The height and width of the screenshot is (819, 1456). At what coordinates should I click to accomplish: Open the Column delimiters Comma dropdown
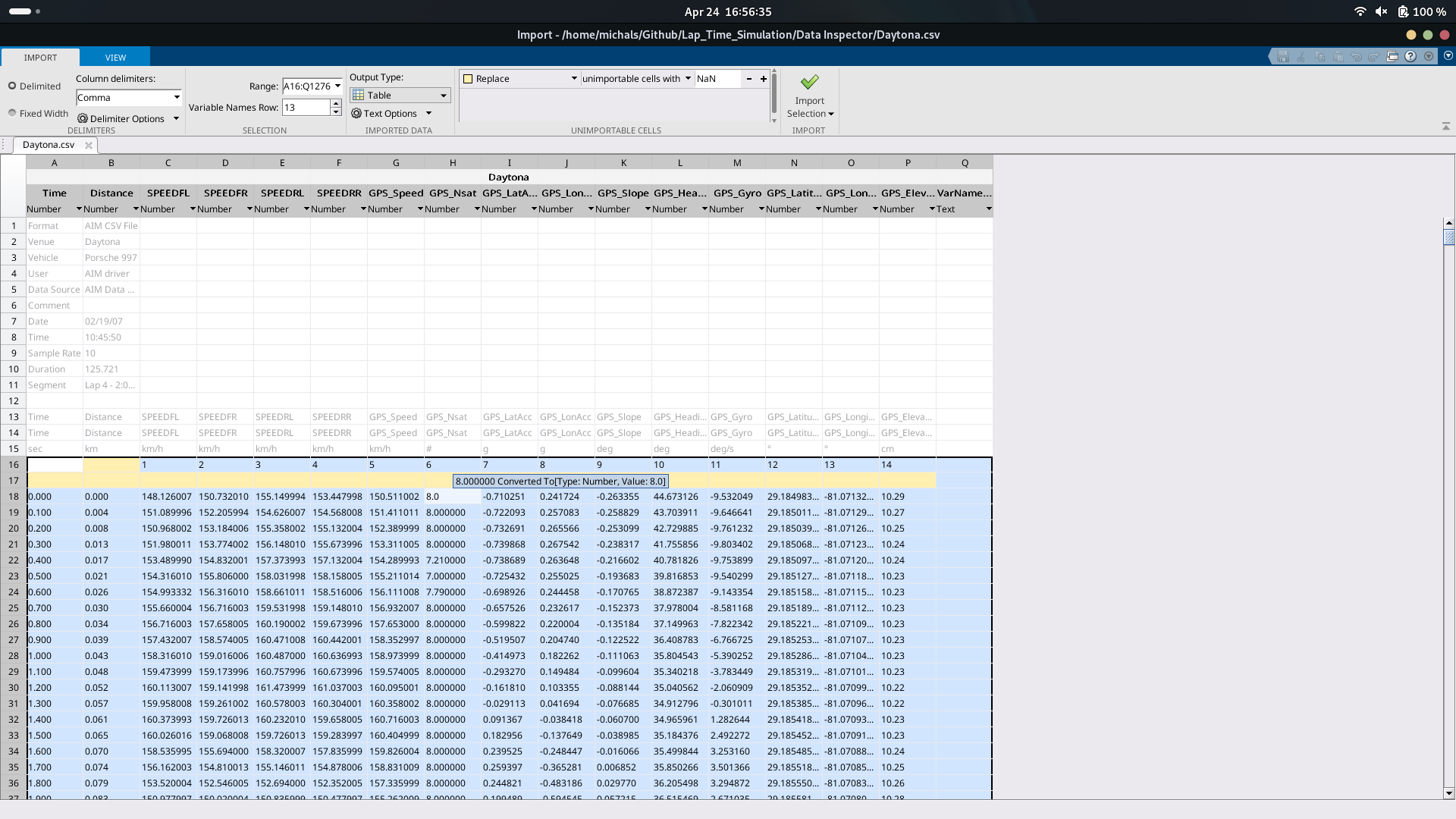point(177,97)
